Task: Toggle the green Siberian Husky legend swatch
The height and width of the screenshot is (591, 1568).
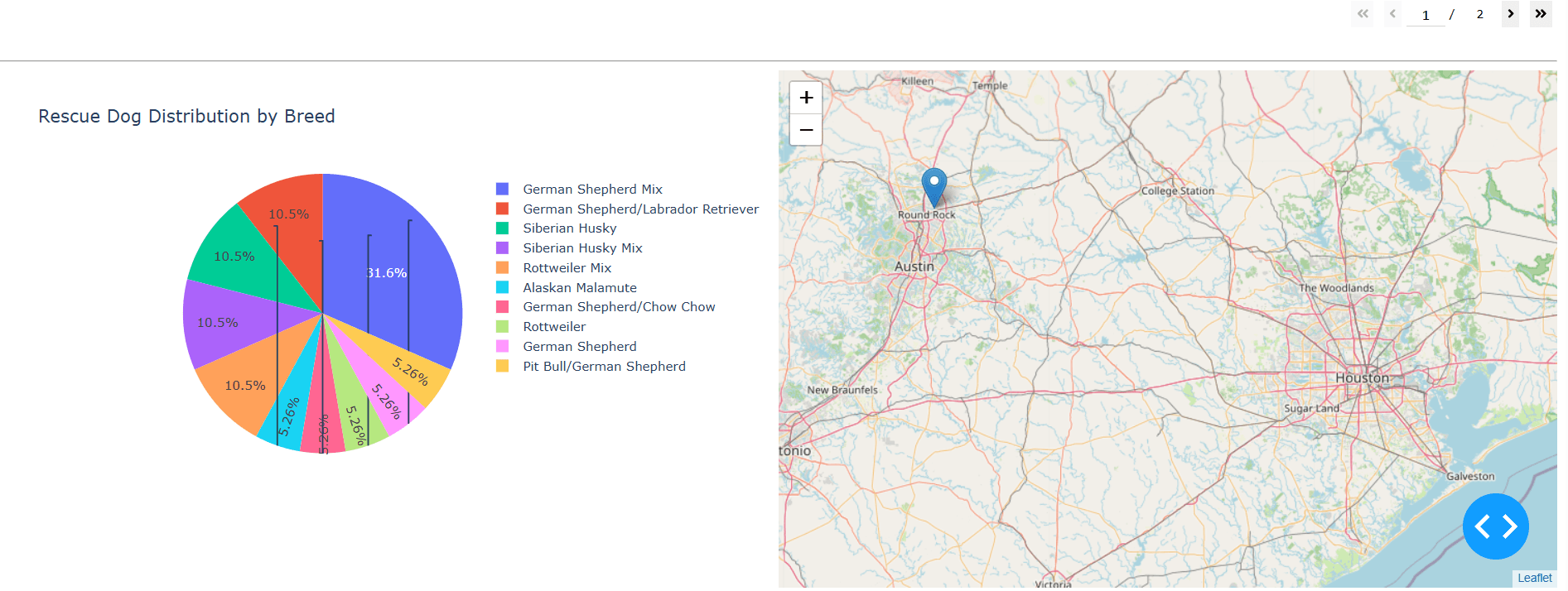Action: pos(502,228)
